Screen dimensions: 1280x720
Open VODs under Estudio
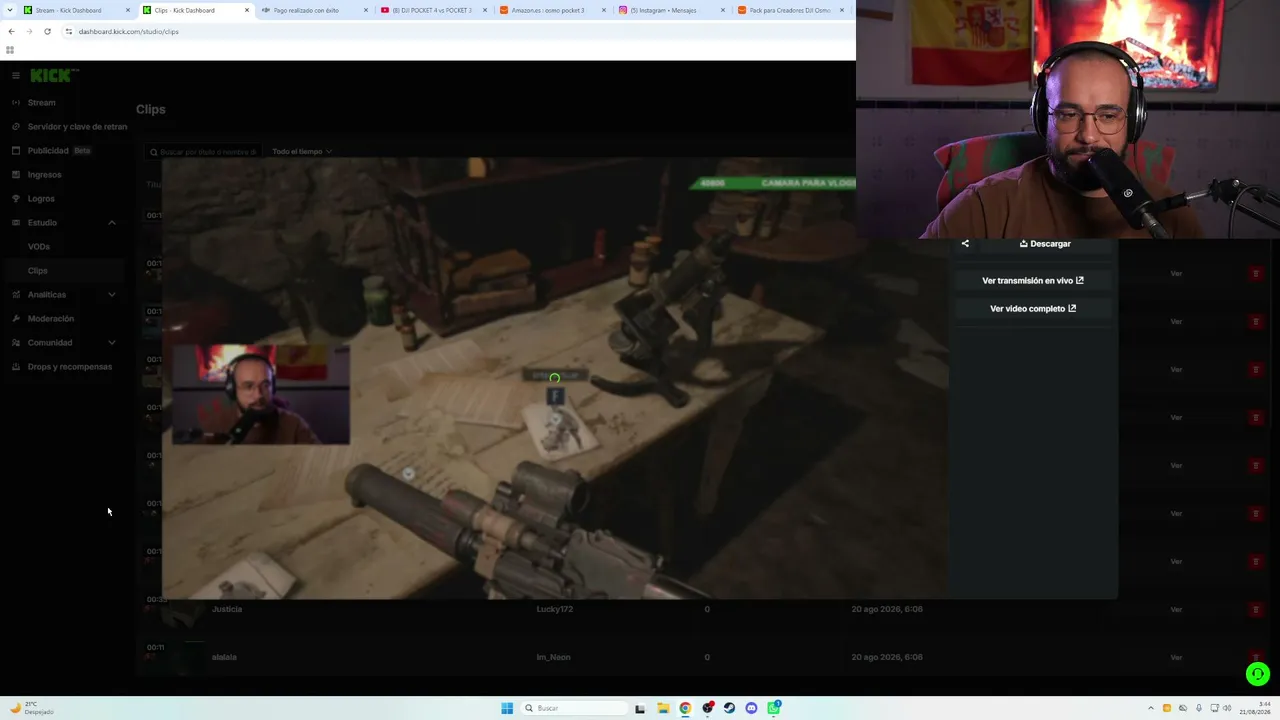[39, 247]
